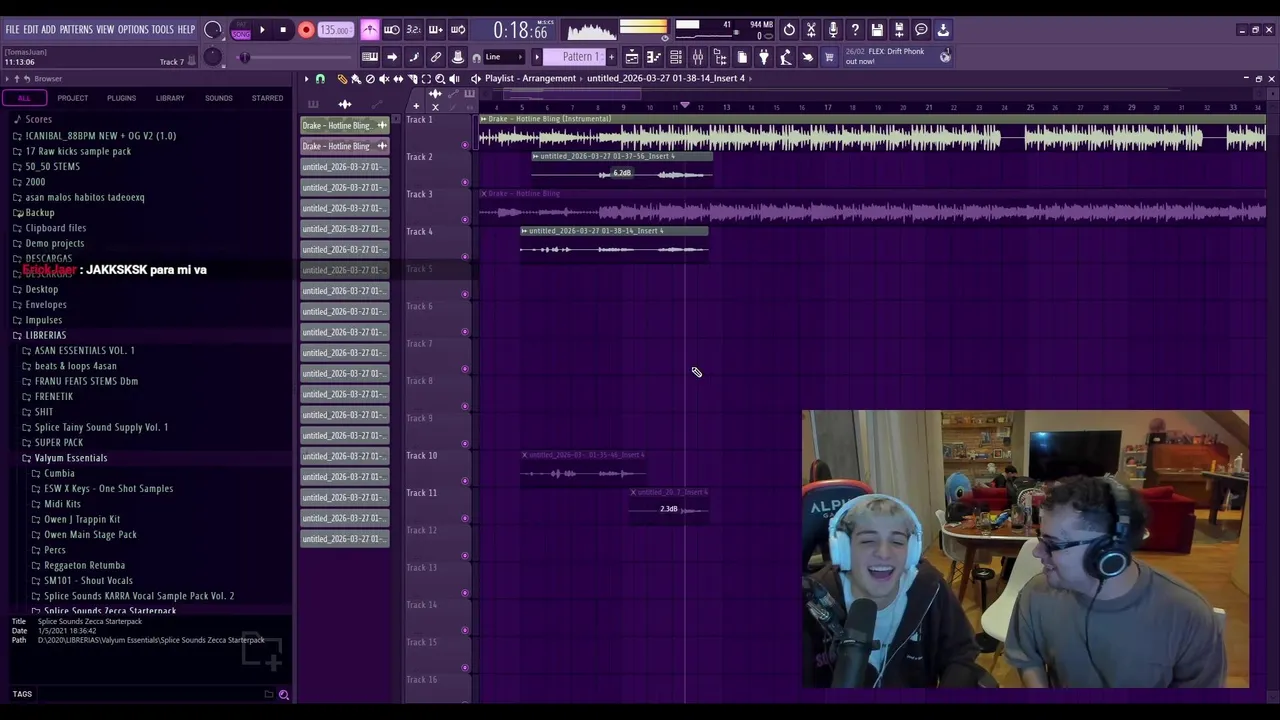This screenshot has width=1280, height=720.
Task: Toggle the overdub (blend recording) icon
Action: pos(436,30)
